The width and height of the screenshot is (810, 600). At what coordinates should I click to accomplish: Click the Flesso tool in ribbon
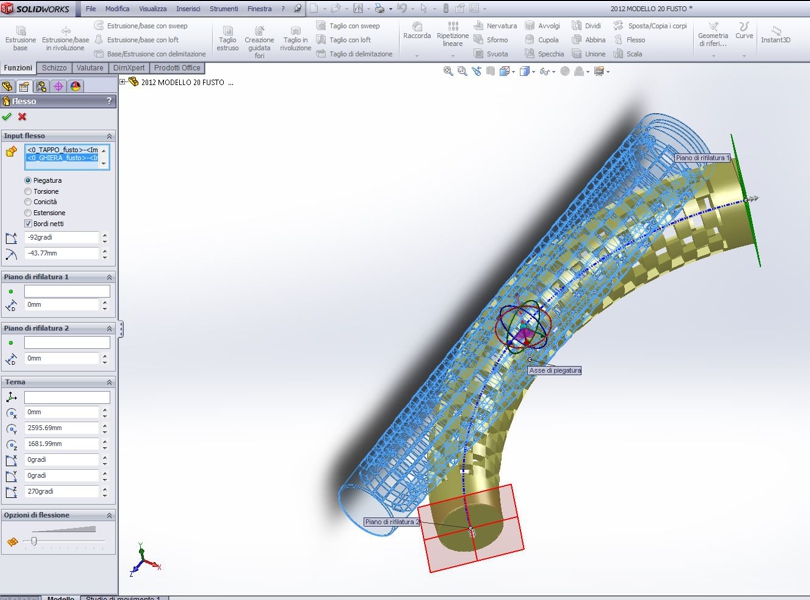point(629,40)
